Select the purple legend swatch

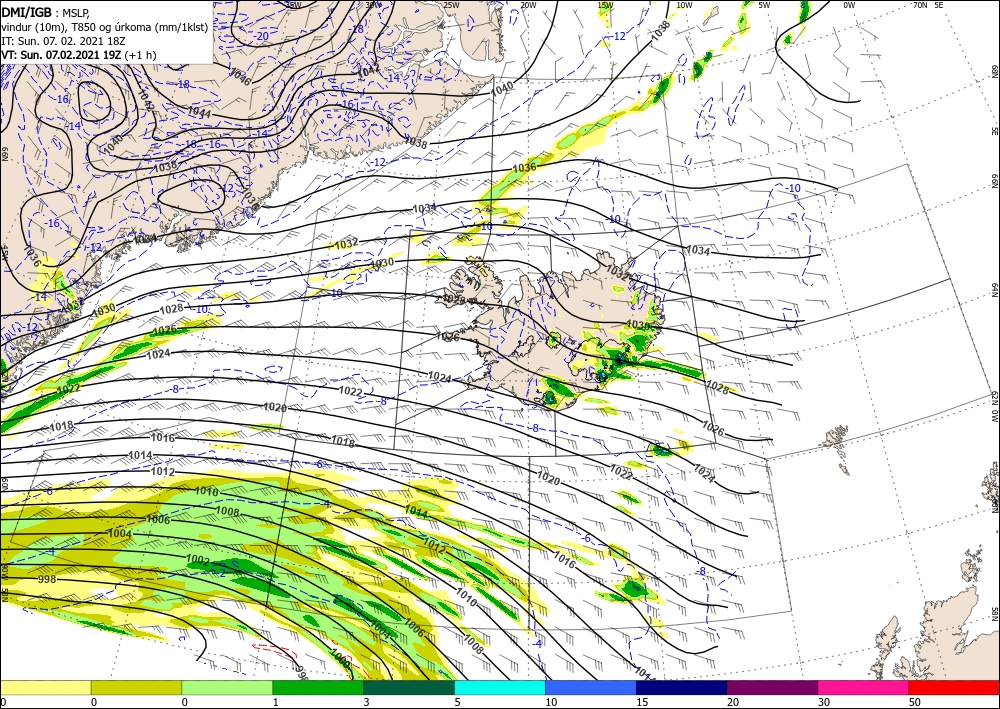(x=772, y=687)
